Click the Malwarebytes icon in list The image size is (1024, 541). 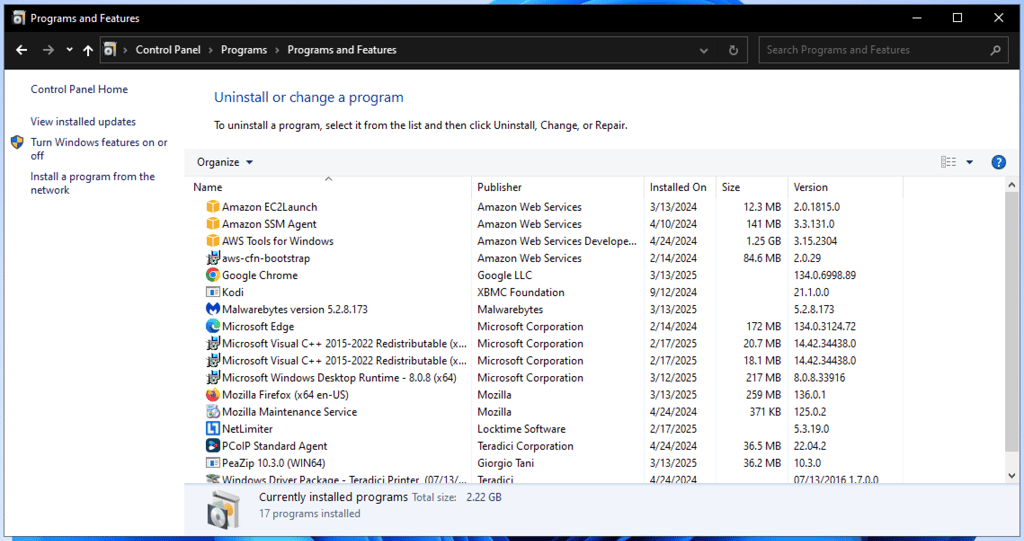point(212,309)
